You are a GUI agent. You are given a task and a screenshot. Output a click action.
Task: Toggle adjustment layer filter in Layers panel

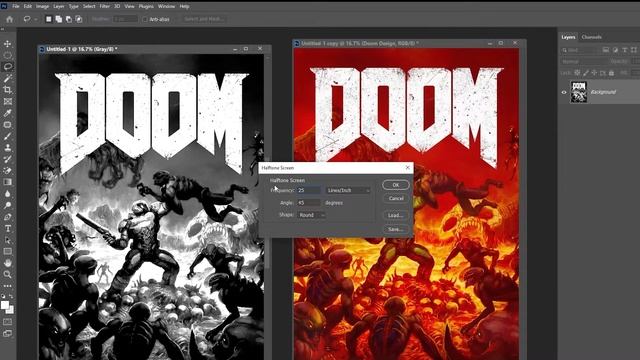(x=615, y=50)
